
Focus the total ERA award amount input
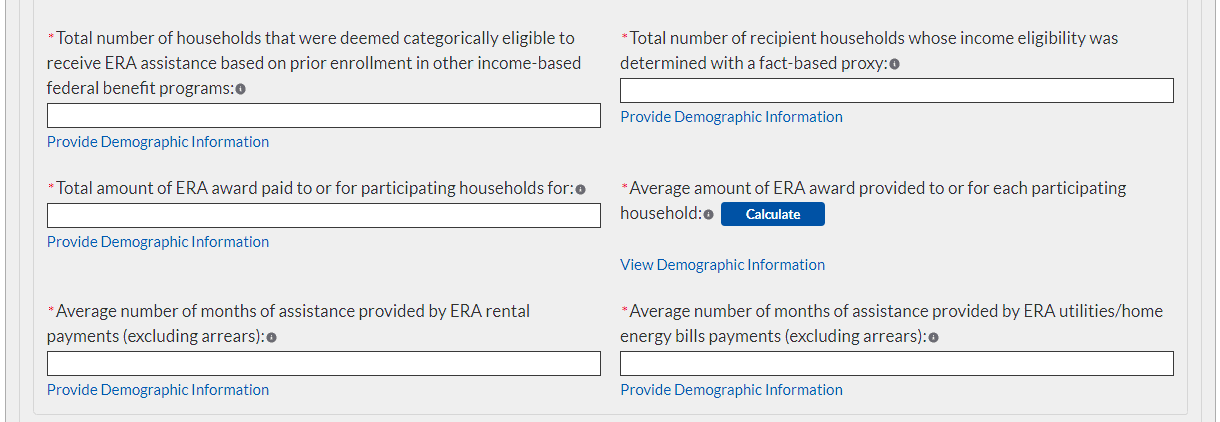(x=323, y=216)
